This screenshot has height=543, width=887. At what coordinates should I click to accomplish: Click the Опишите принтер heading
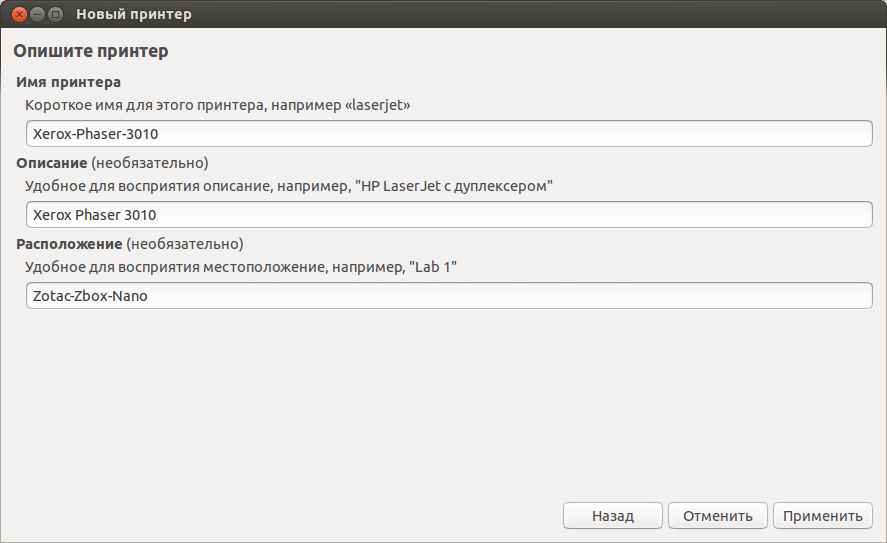coord(90,50)
